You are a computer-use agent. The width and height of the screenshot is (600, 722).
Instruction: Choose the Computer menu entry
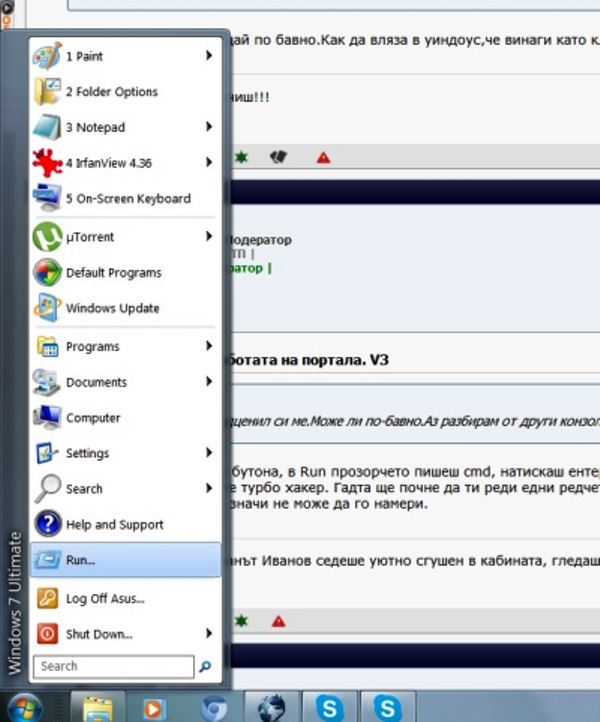click(x=125, y=417)
